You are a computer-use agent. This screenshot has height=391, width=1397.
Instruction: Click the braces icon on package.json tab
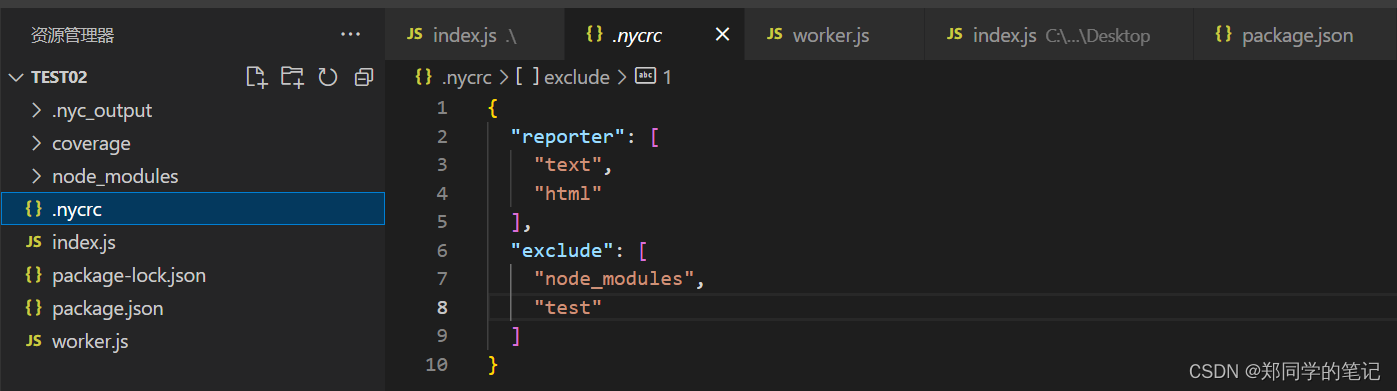click(x=1223, y=34)
